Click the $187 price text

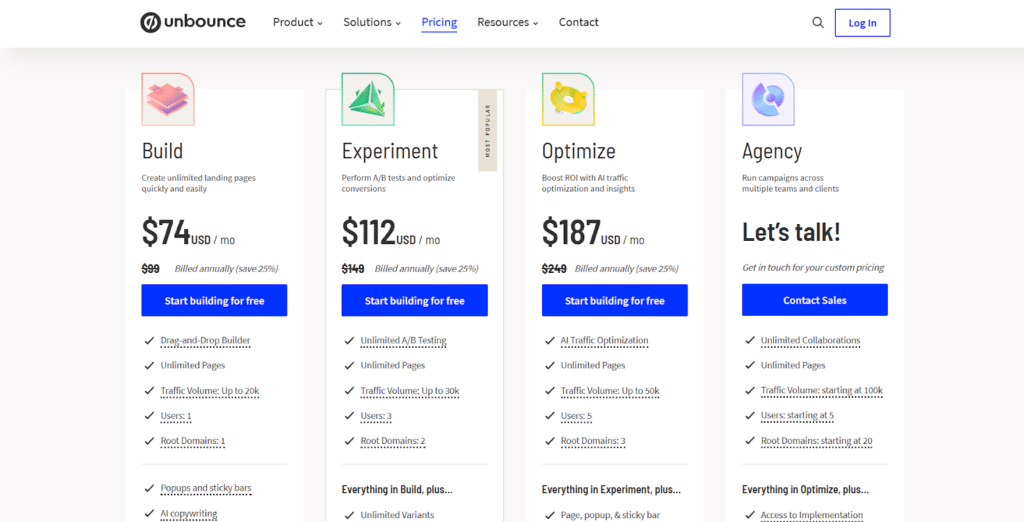tap(571, 233)
